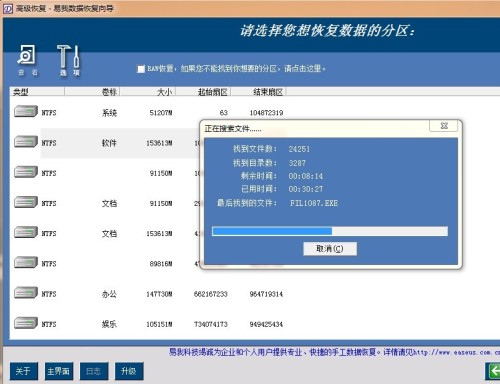Click the 正在搜索文件 dialog title
Screen dimensions: 500x384
(233, 129)
